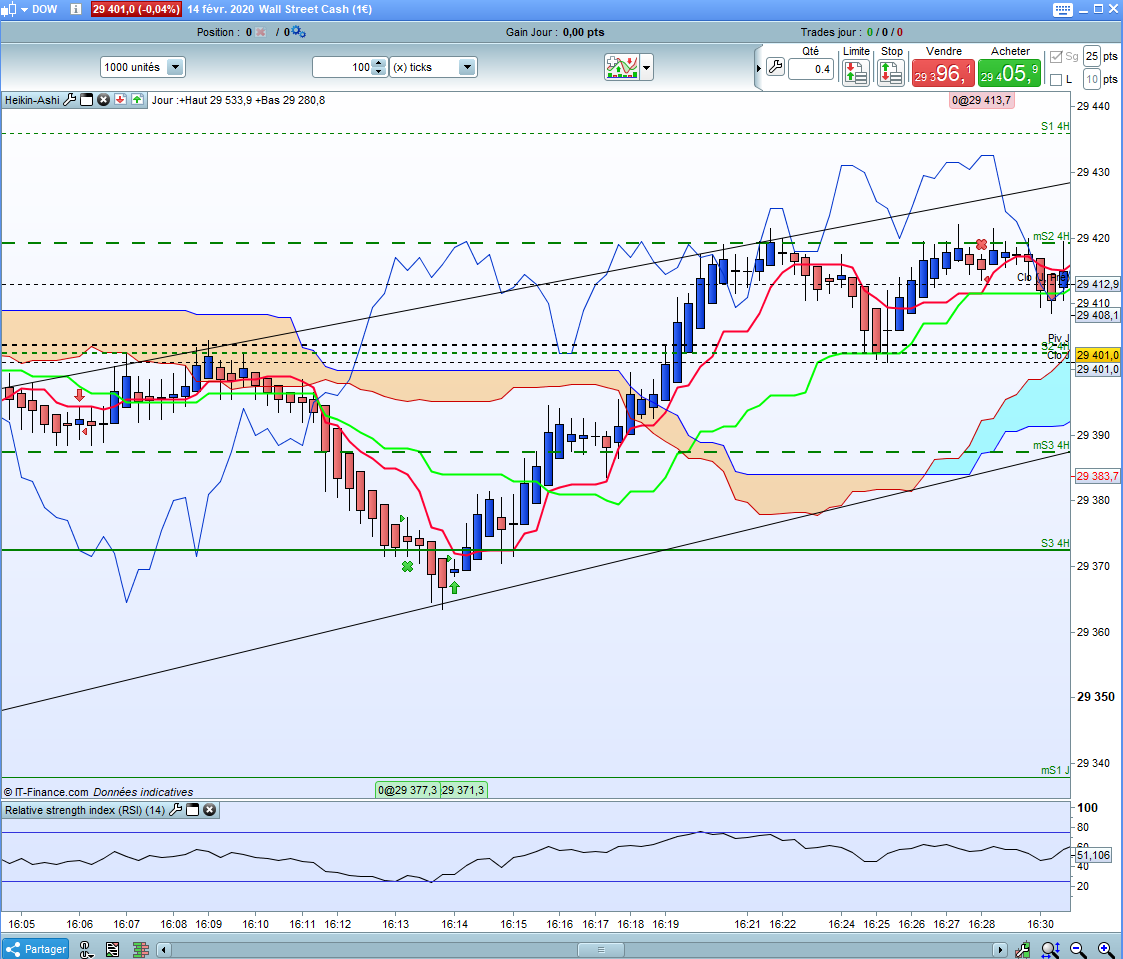The width and height of the screenshot is (1123, 959).
Task: Click the Vendre sell price button
Action: tap(943, 73)
